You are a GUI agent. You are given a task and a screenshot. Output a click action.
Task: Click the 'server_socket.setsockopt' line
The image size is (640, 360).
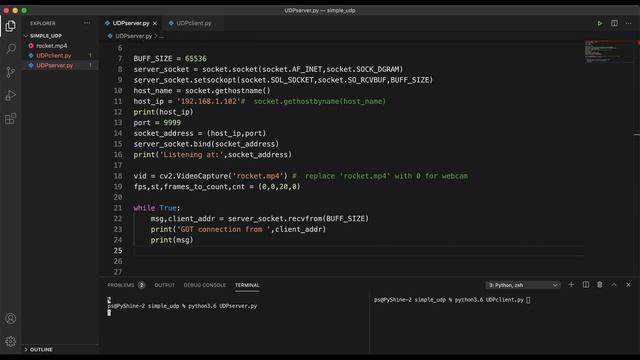(283, 80)
